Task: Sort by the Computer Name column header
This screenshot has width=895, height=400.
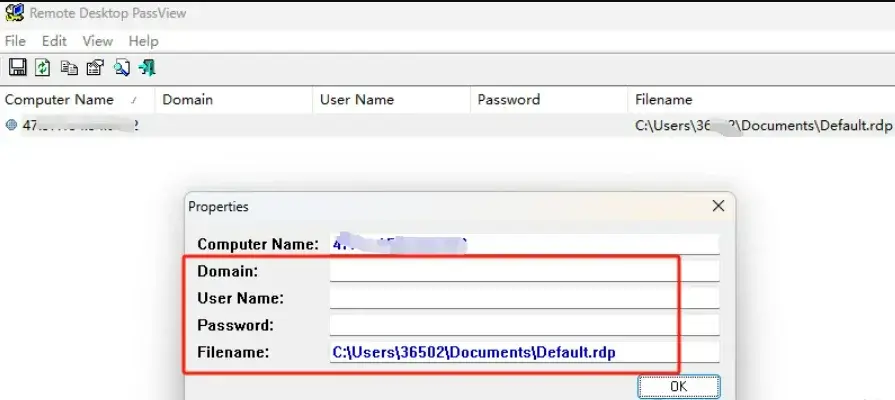Action: [78, 100]
